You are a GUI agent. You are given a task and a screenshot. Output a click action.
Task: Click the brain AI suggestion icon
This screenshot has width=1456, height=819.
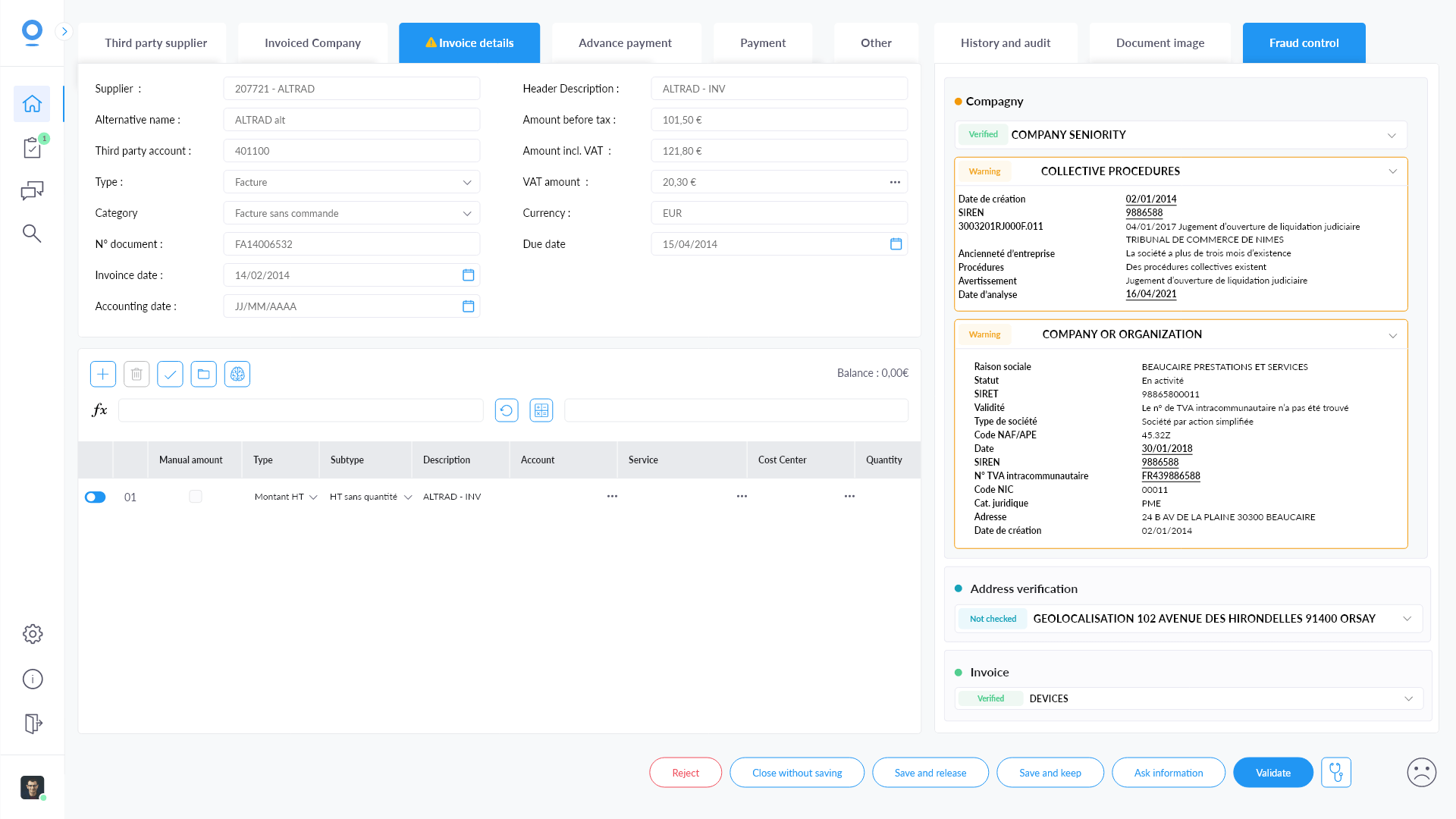coord(237,374)
